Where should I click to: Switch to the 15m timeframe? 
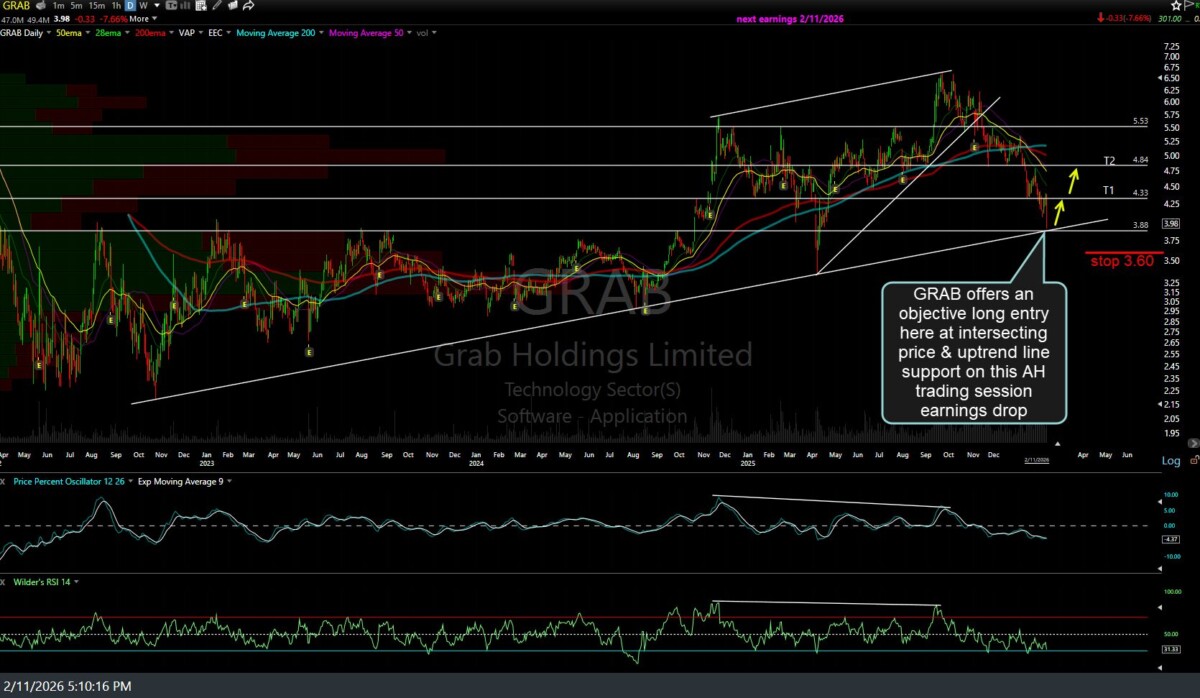tap(97, 6)
